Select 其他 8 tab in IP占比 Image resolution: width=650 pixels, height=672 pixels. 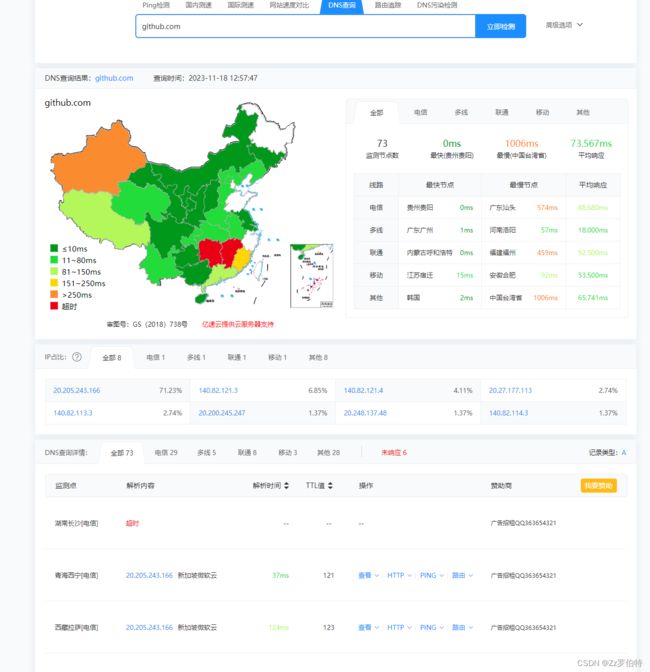point(318,357)
